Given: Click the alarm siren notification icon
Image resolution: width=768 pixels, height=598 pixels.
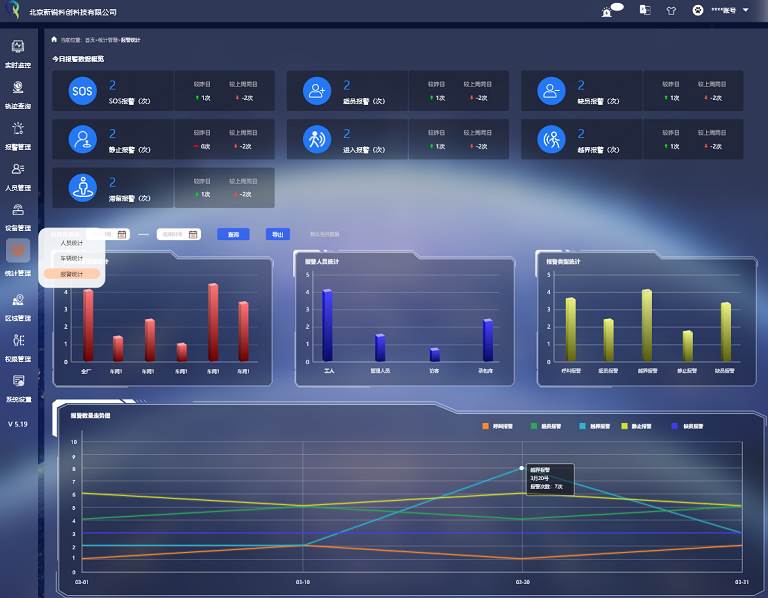Looking at the screenshot, I should (x=607, y=11).
